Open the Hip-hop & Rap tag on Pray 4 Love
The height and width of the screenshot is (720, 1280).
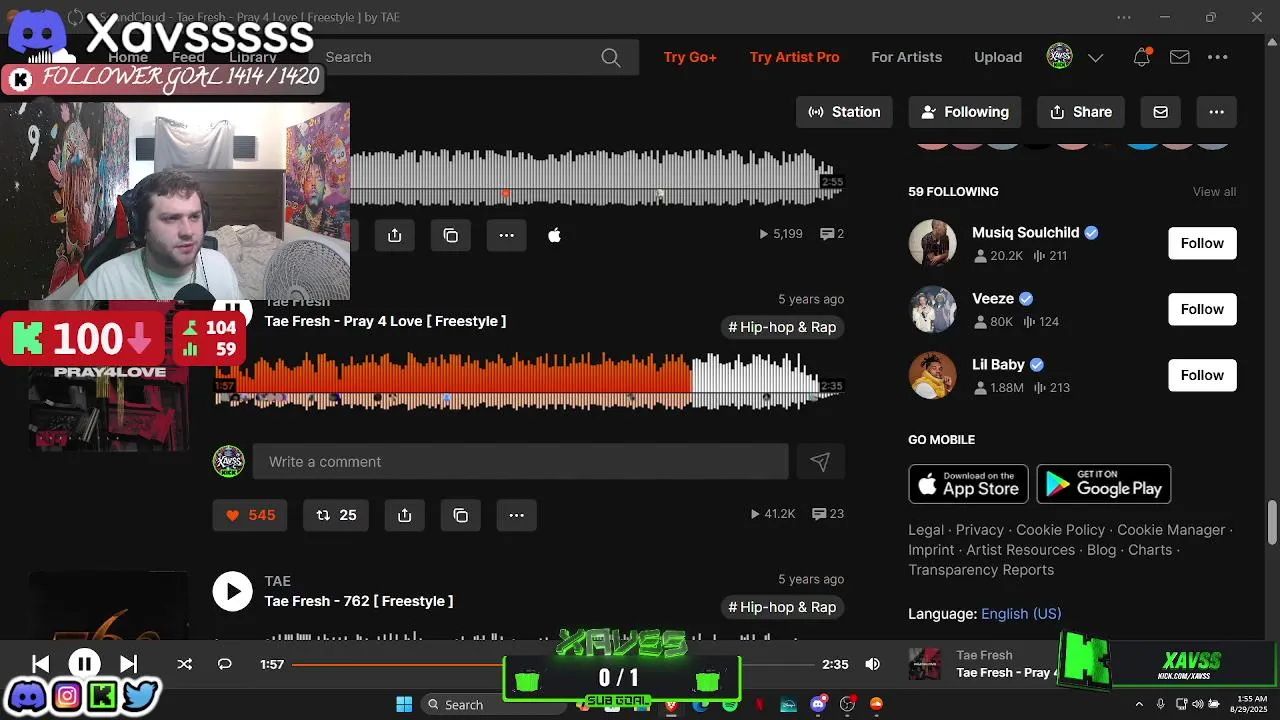click(782, 327)
